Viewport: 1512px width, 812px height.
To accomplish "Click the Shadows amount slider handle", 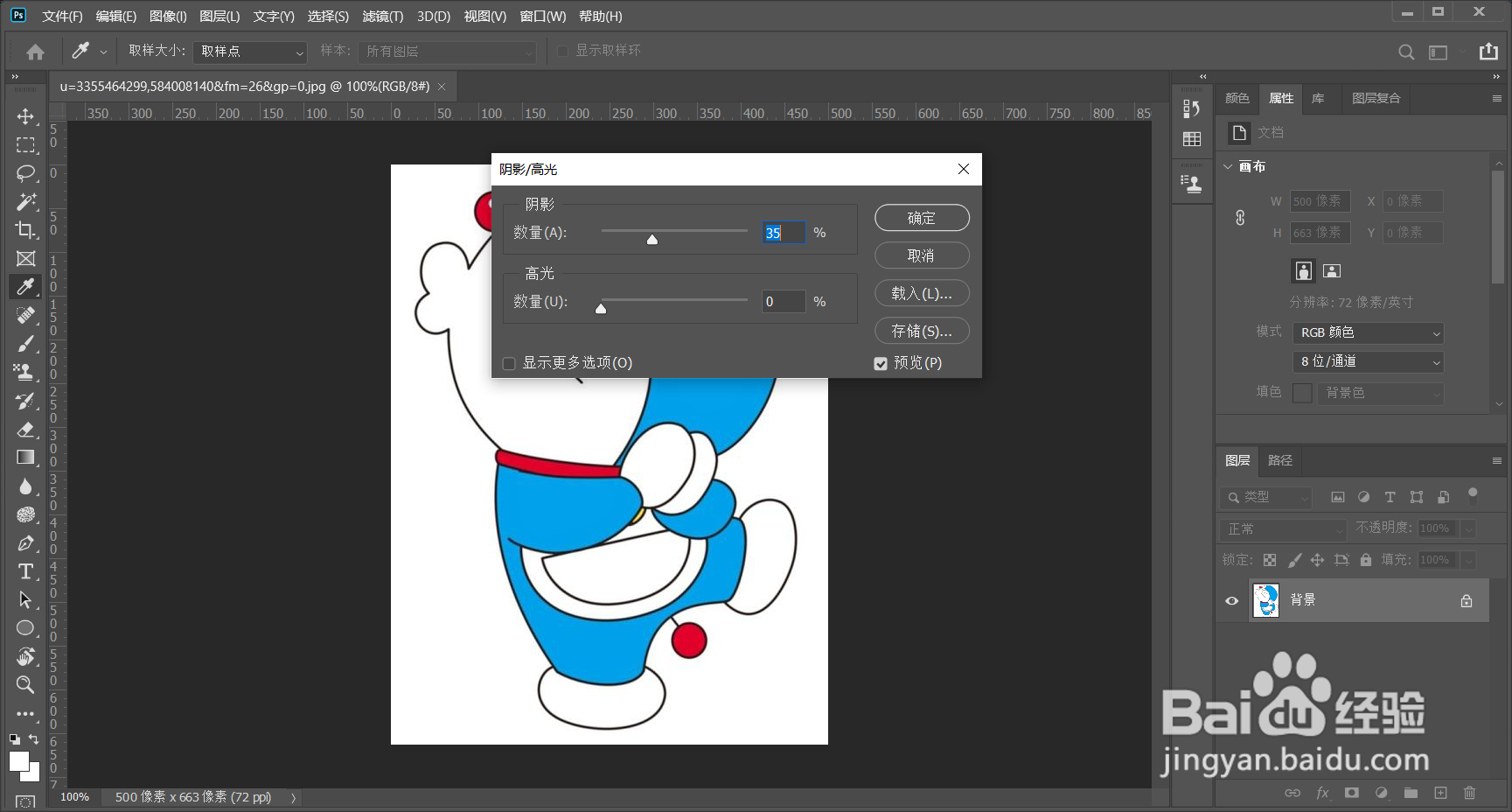I will coord(651,239).
